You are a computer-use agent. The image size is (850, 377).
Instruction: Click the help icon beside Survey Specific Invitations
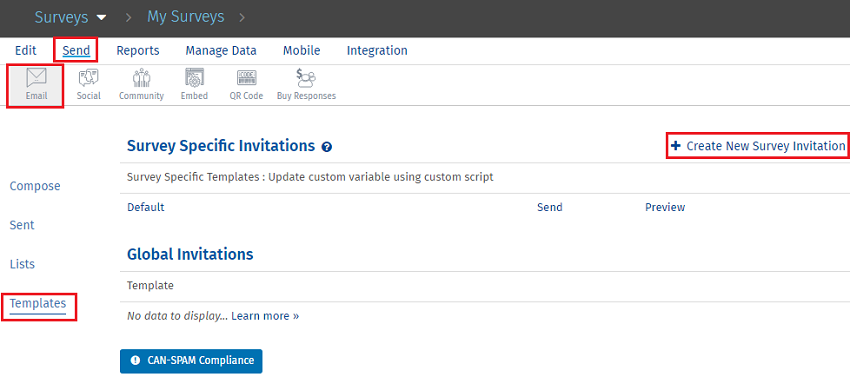tap(326, 146)
